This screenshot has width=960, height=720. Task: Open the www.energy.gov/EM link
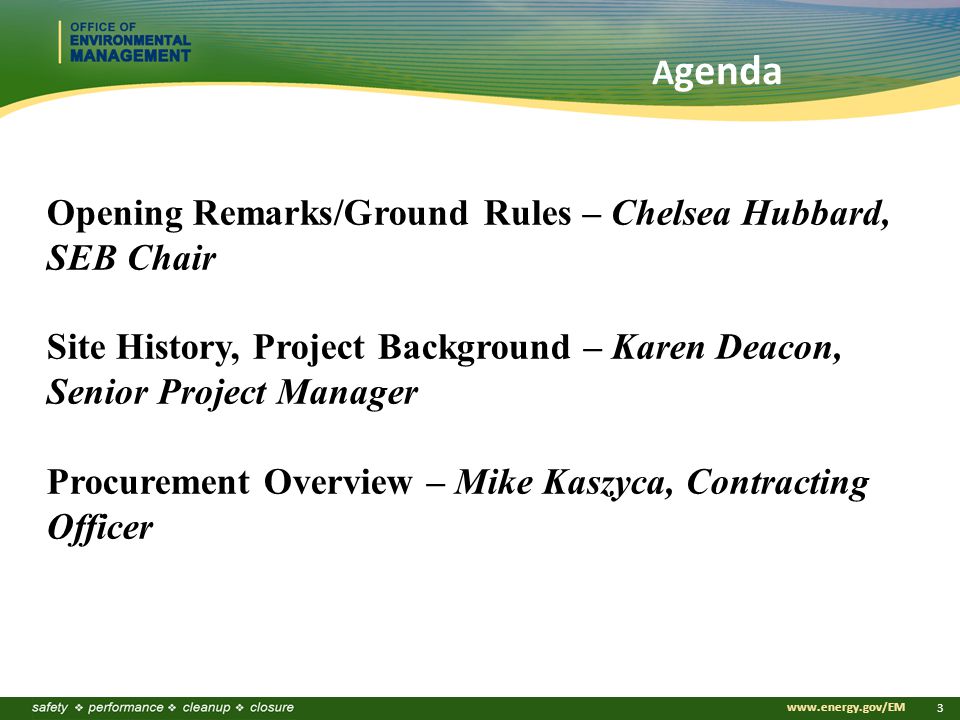846,708
